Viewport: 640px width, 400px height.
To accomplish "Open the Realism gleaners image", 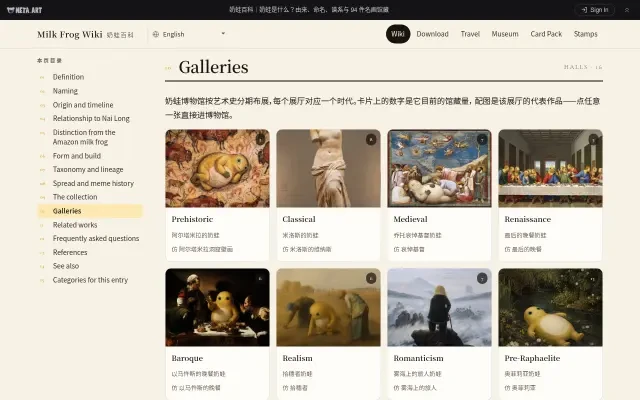I will click(x=328, y=307).
